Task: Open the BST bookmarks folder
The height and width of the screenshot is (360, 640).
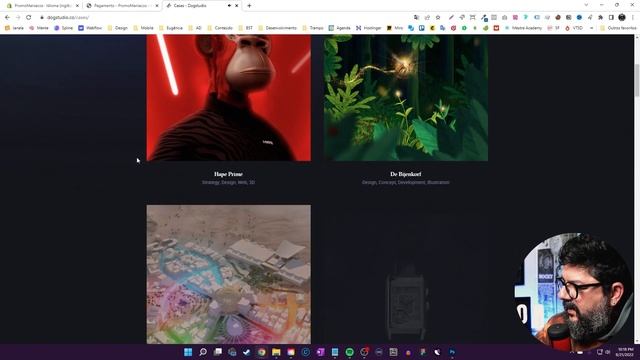Action: tap(246, 28)
